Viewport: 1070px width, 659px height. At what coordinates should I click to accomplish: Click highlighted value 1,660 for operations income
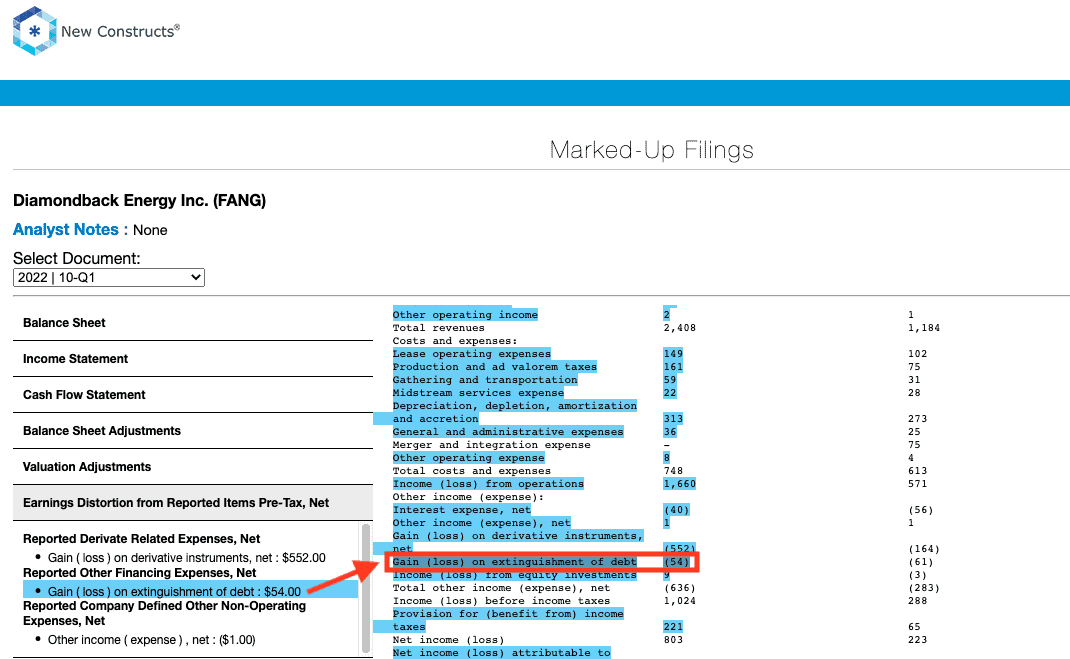[680, 484]
